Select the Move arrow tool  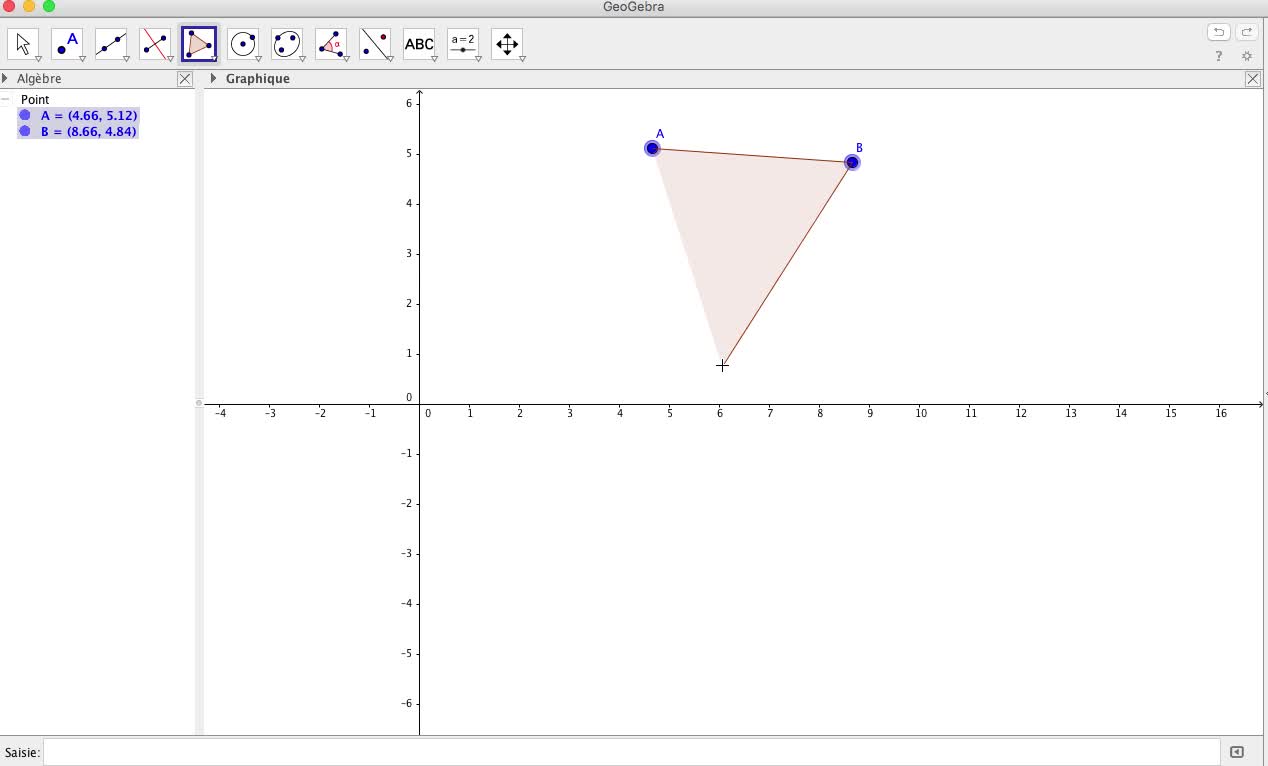pyautogui.click(x=23, y=44)
